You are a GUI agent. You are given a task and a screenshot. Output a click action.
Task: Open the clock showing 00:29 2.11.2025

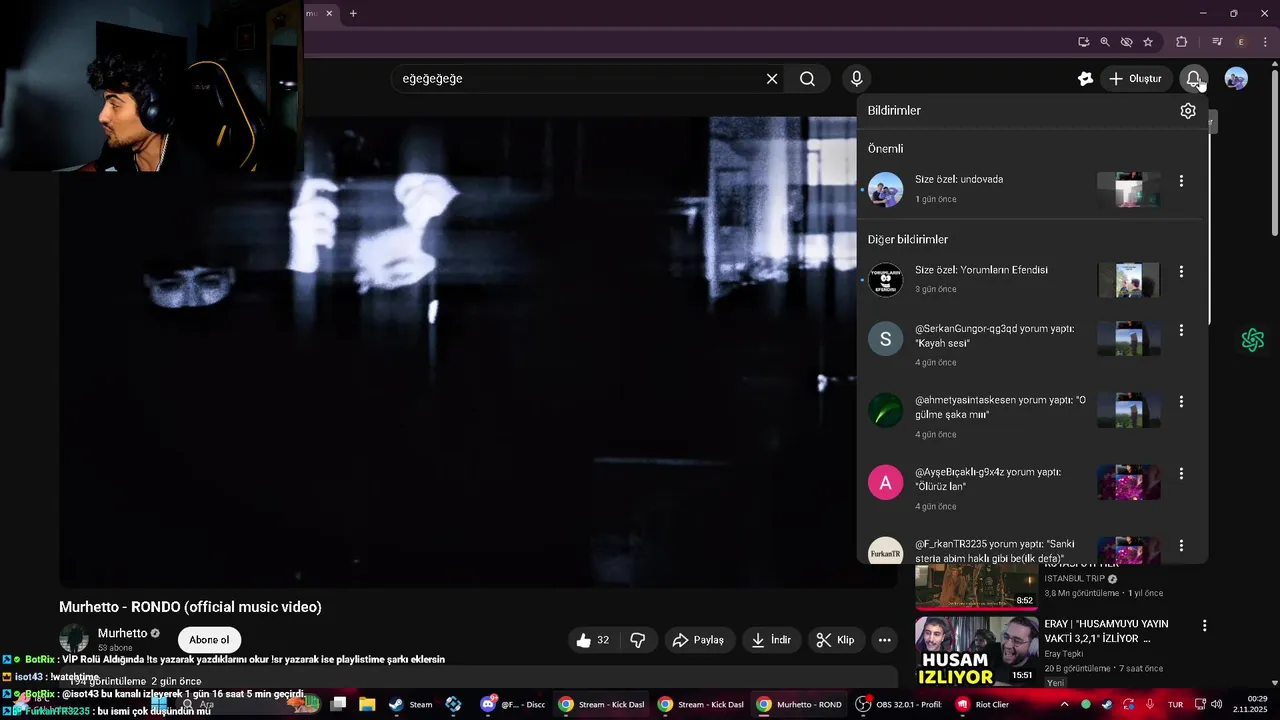click(x=1251, y=704)
